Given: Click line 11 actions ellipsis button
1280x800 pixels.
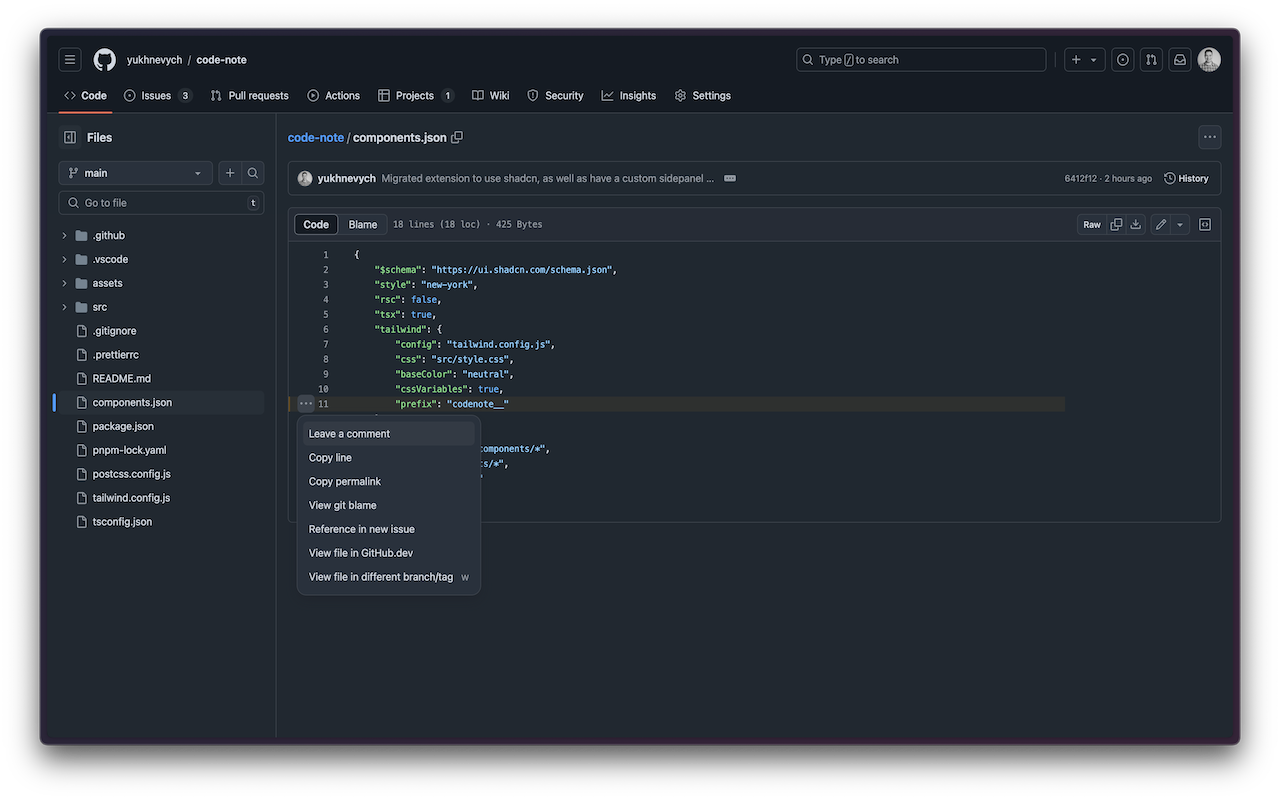Looking at the screenshot, I should click(x=306, y=404).
